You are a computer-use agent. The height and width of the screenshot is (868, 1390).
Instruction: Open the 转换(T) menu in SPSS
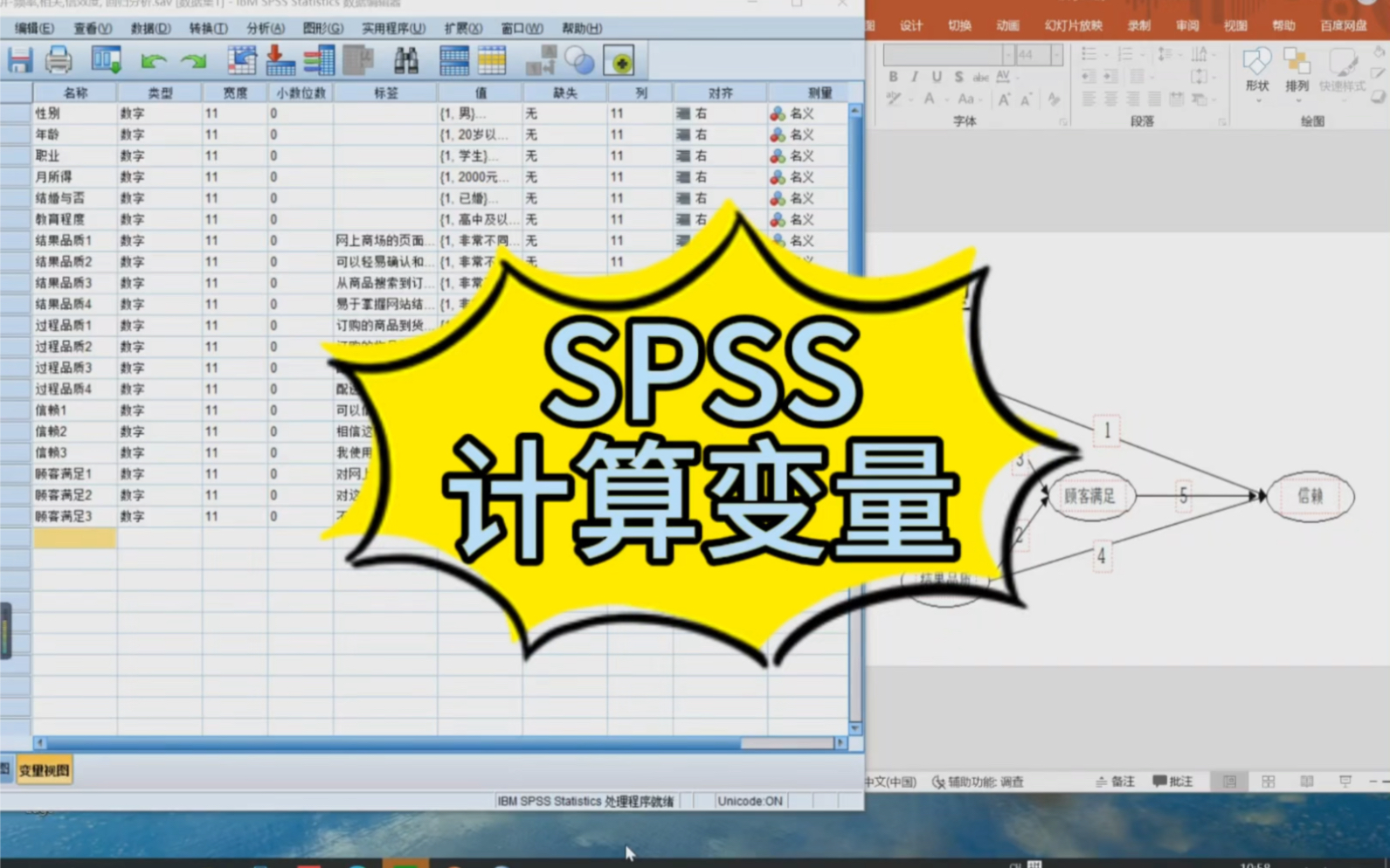(x=208, y=29)
